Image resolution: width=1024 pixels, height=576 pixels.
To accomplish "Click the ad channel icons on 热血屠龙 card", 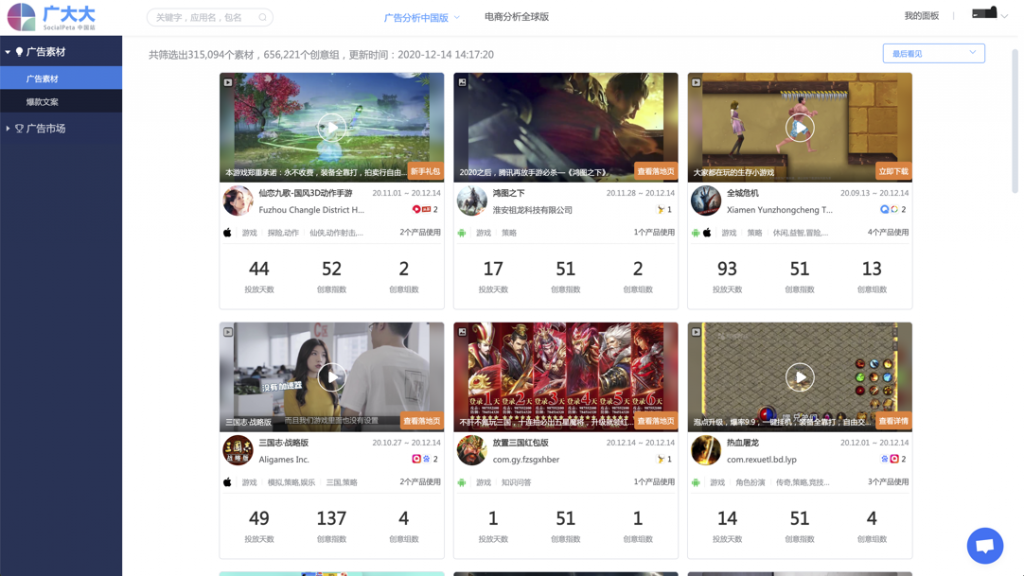I will coord(889,459).
